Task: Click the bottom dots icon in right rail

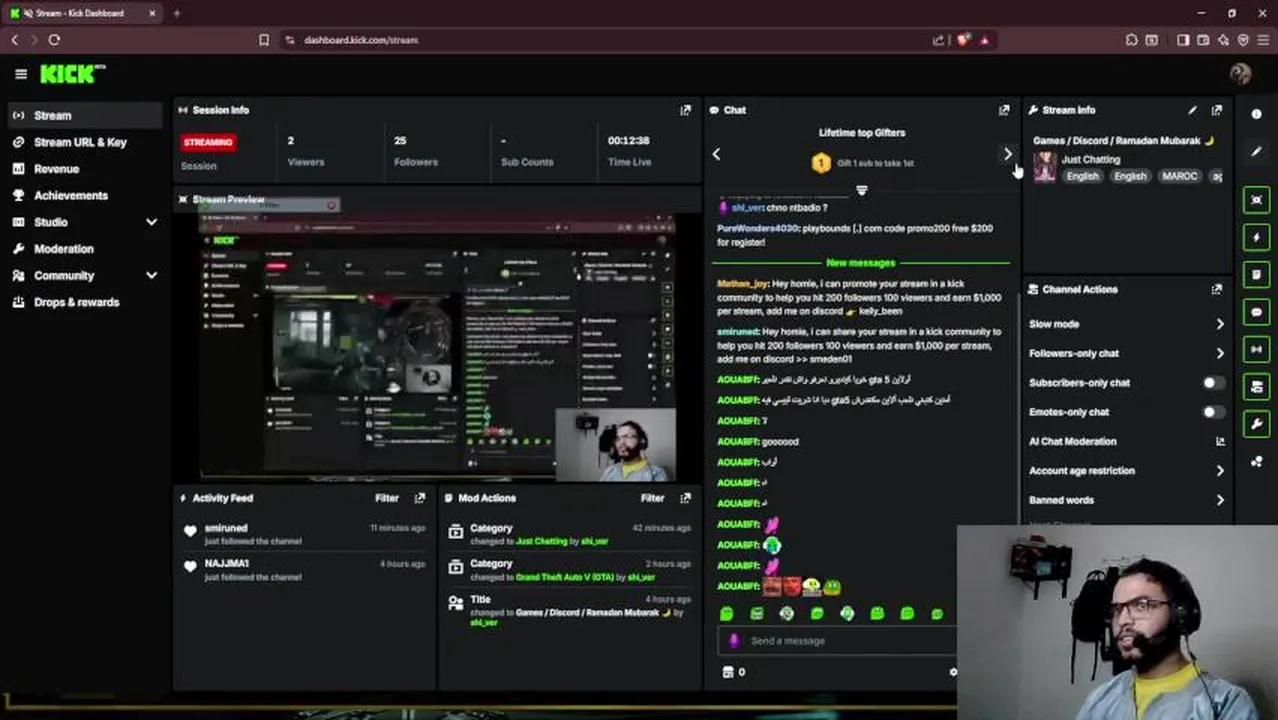Action: pyautogui.click(x=1257, y=461)
